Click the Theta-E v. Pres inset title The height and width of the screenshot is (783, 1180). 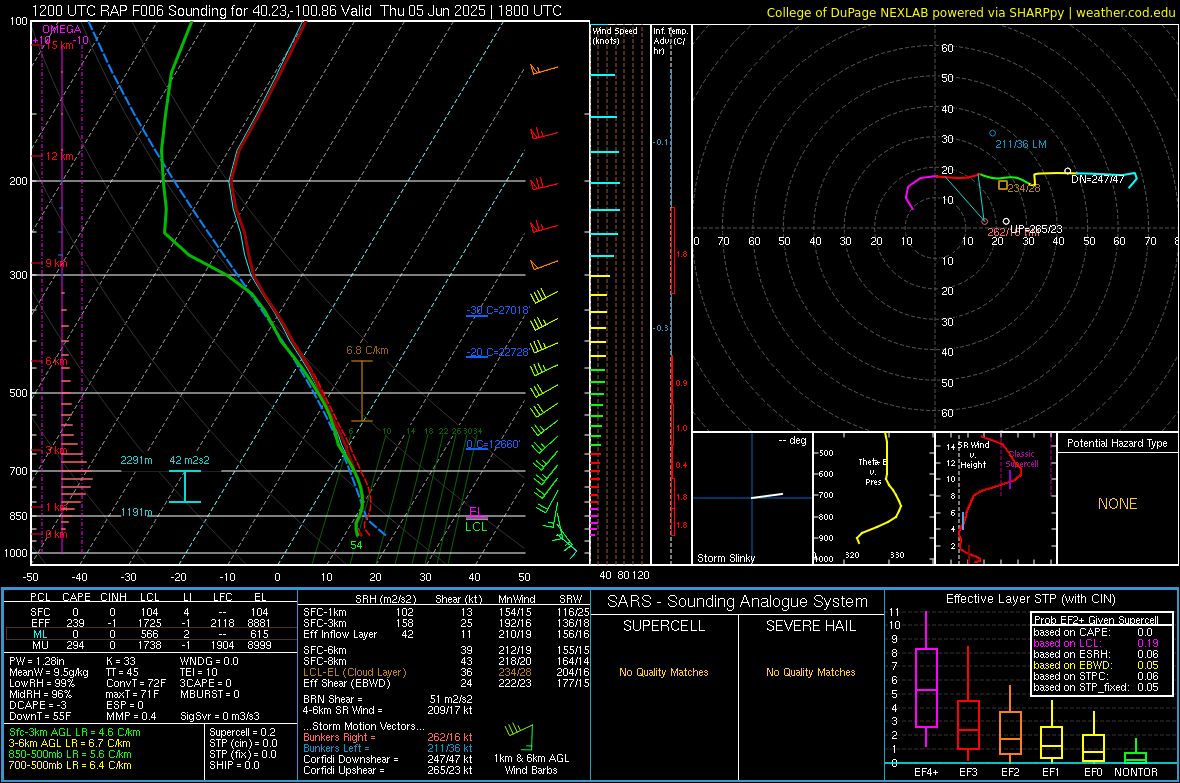(x=873, y=471)
